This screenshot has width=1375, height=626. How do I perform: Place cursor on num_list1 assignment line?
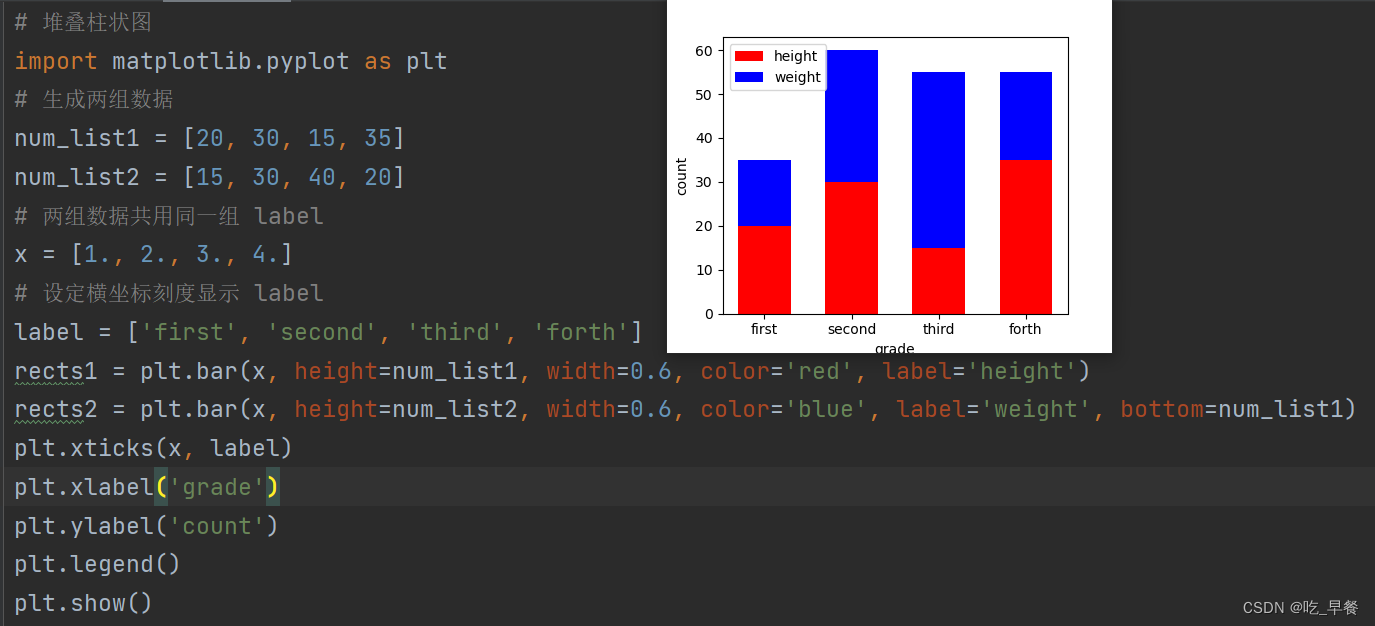(209, 138)
